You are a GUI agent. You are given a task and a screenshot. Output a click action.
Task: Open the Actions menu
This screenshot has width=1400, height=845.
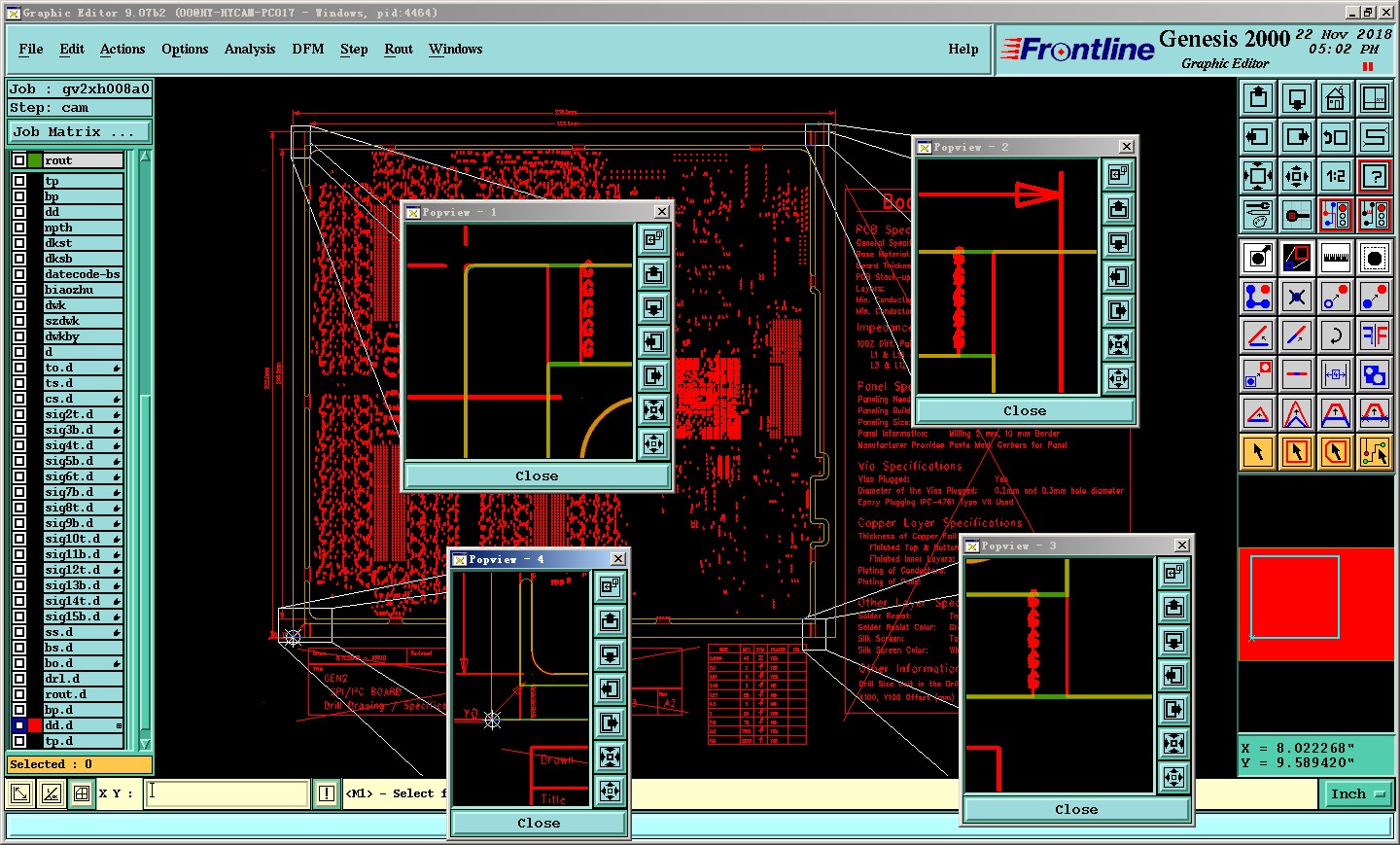coord(122,49)
